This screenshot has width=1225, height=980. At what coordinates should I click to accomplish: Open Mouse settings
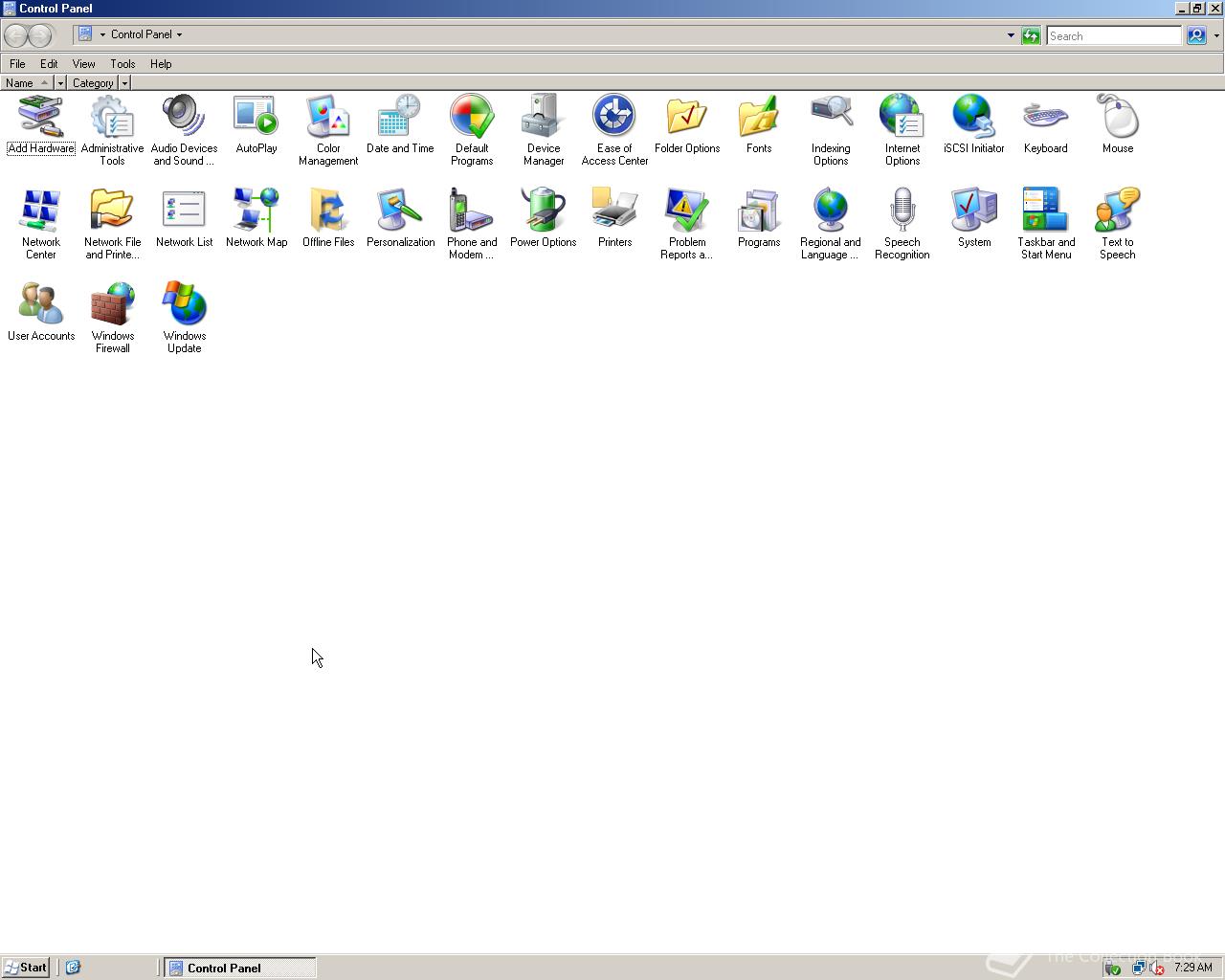point(1118,124)
